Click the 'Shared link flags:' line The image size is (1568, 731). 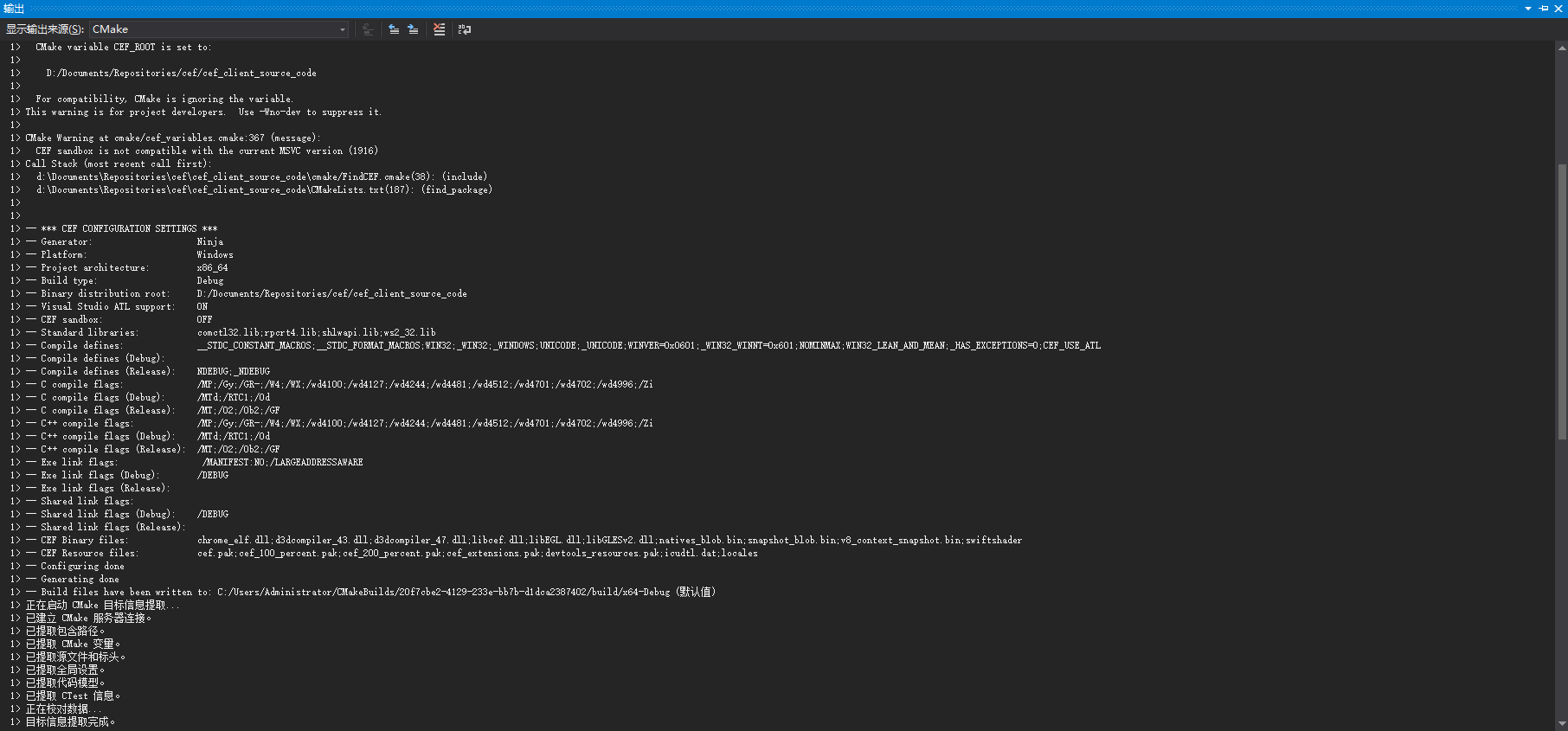[x=80, y=502]
